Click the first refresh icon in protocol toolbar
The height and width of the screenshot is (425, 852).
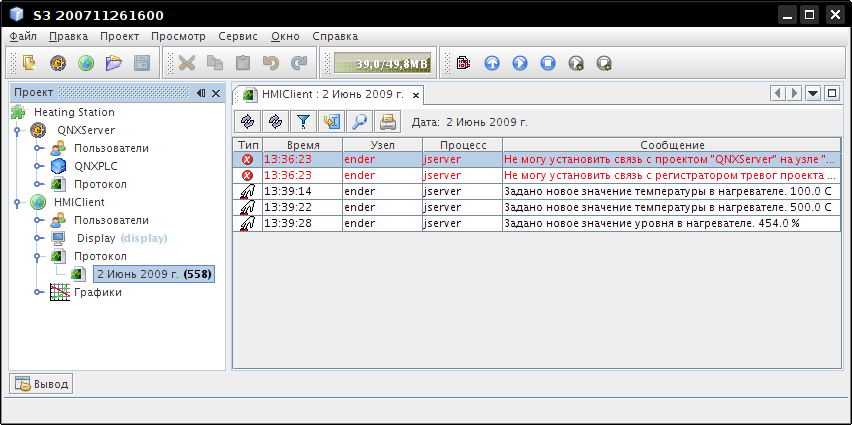(248, 122)
